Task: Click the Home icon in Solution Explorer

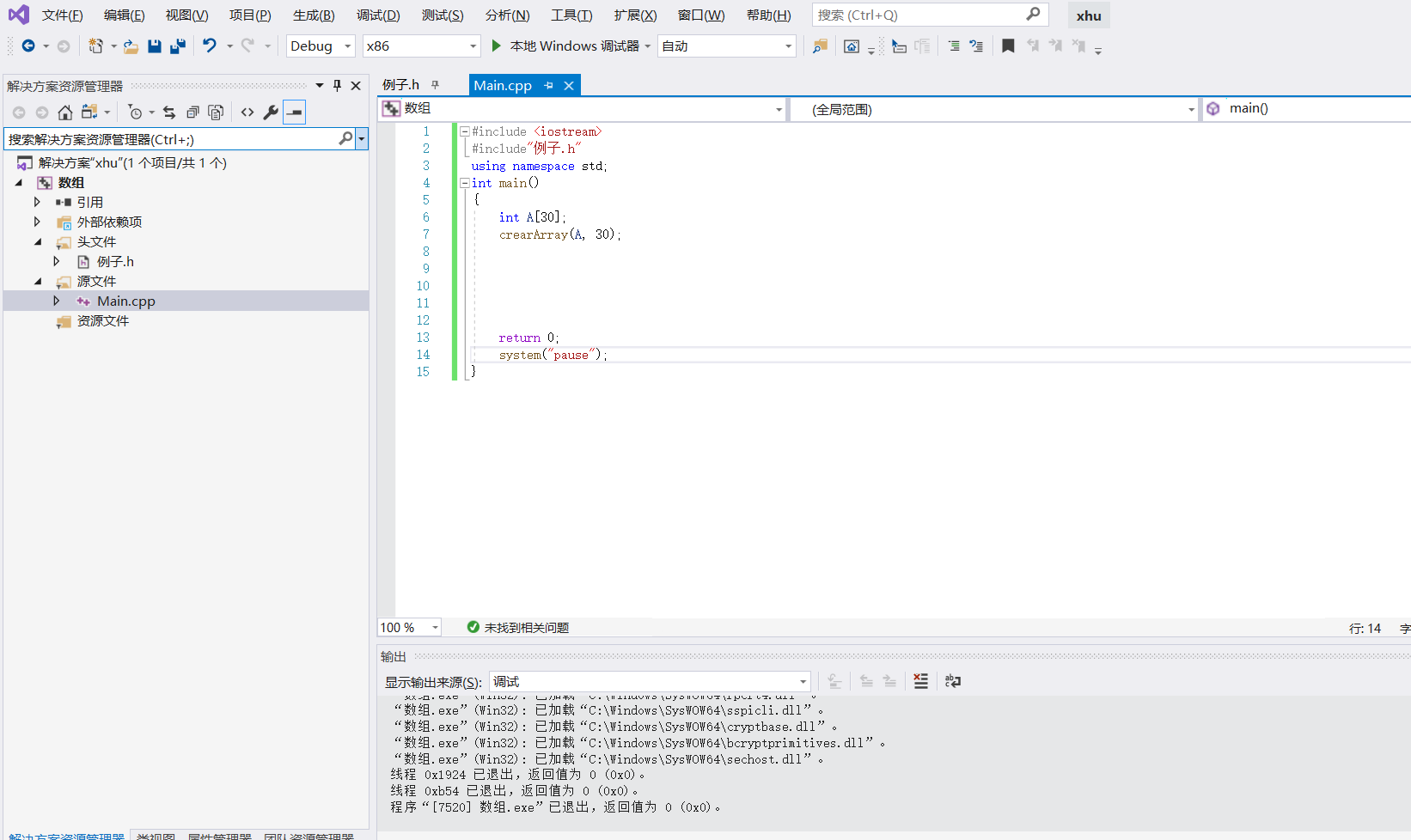Action: (65, 113)
